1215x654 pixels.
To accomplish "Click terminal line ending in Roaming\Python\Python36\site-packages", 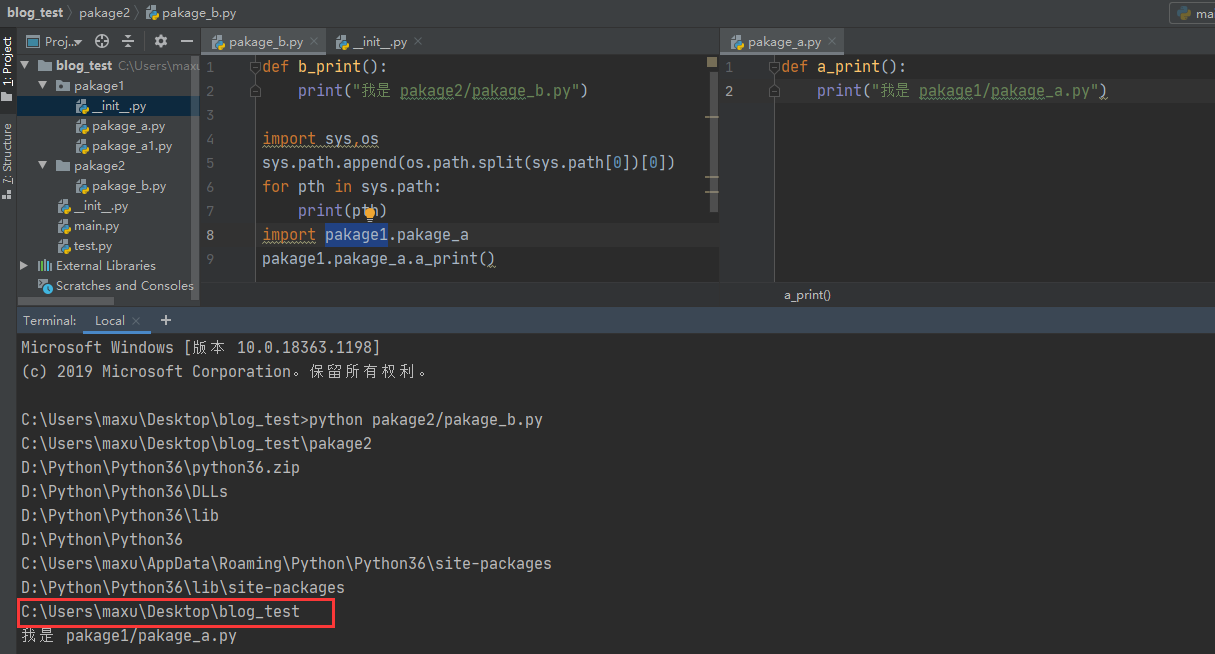I will click(x=286, y=564).
